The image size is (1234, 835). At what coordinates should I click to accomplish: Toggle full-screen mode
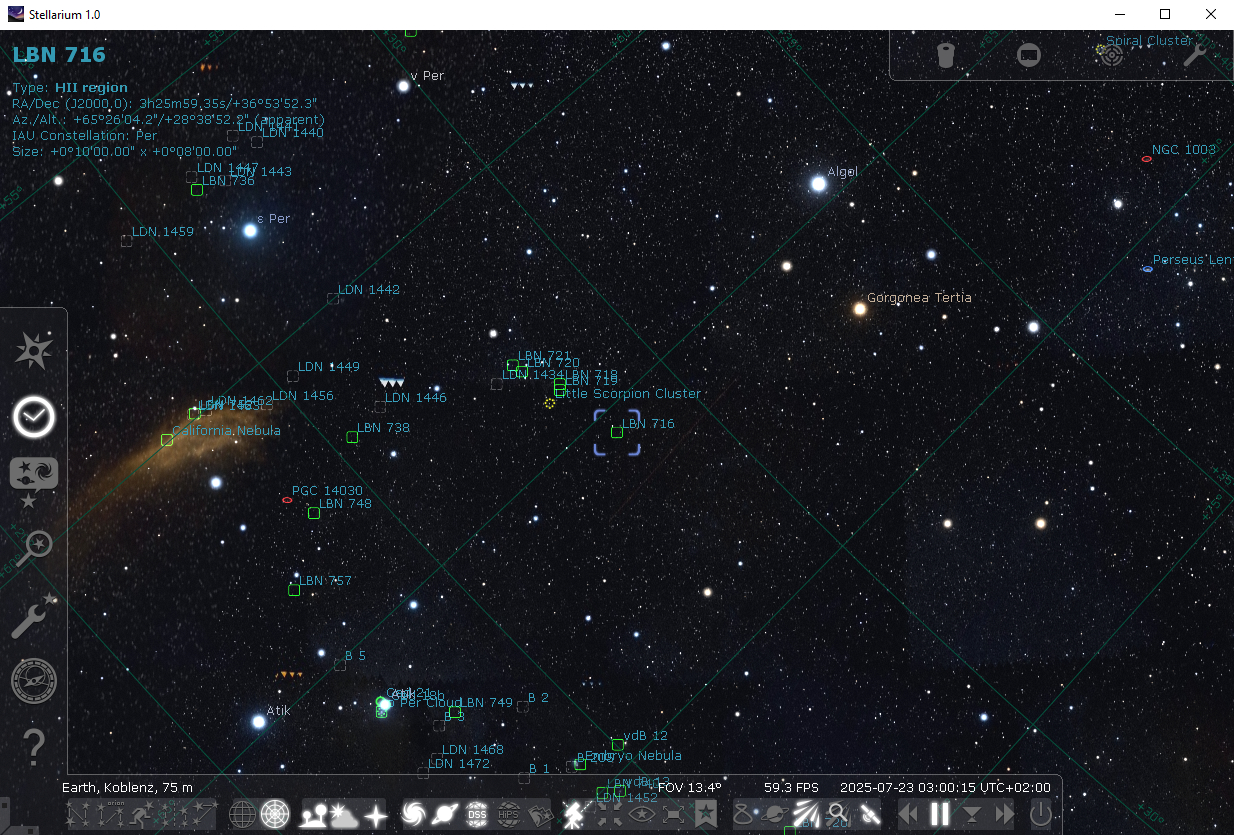coord(673,814)
